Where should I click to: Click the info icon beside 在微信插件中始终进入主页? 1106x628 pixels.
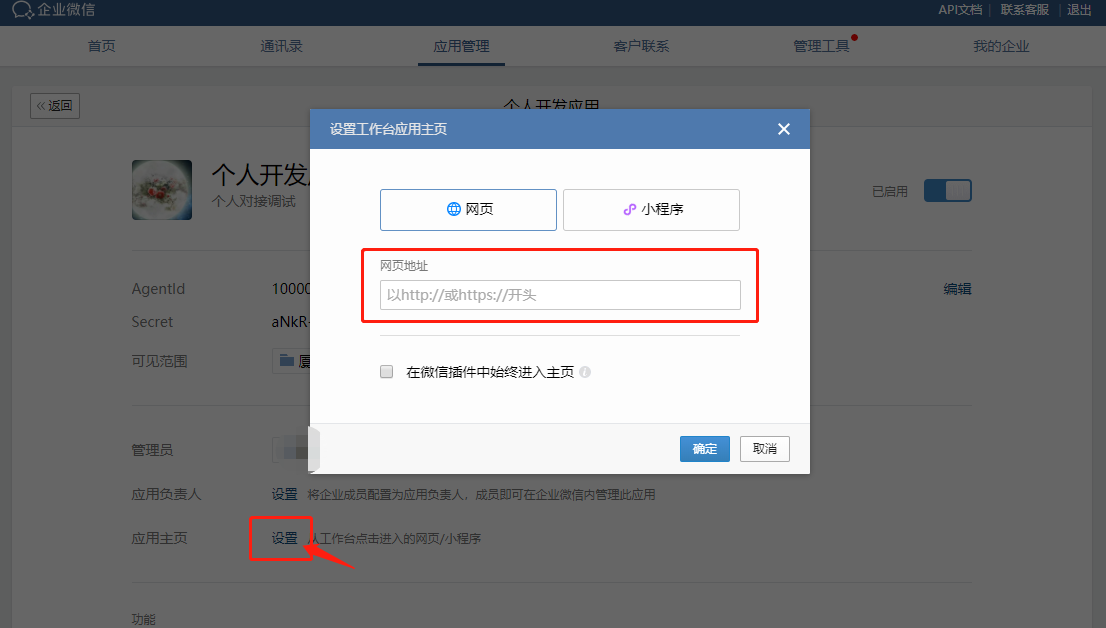tap(585, 372)
